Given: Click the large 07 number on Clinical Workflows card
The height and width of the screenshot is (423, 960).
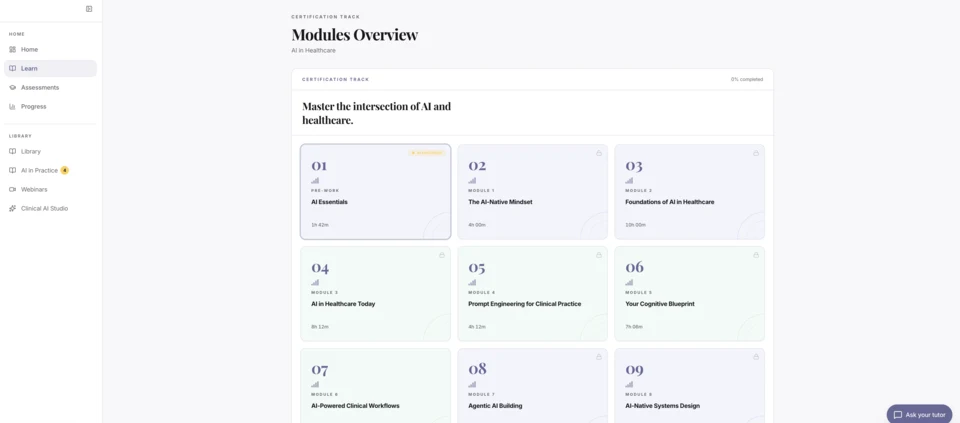Looking at the screenshot, I should 320,369.
